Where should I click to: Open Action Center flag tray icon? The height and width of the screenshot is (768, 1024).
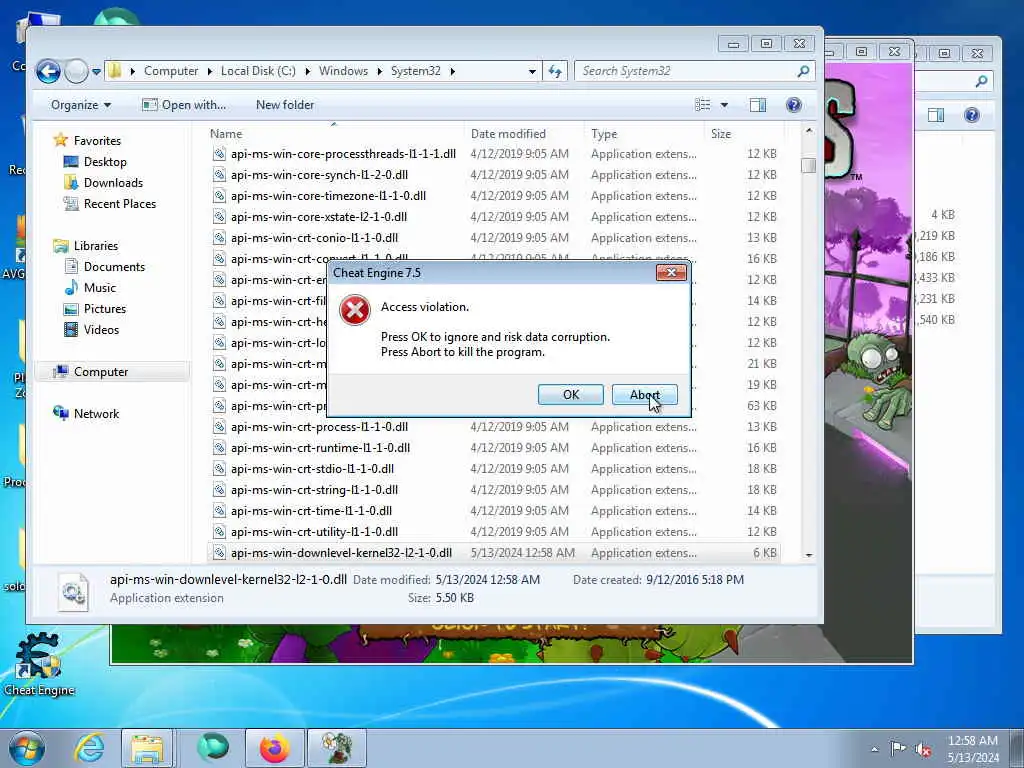(x=898, y=748)
